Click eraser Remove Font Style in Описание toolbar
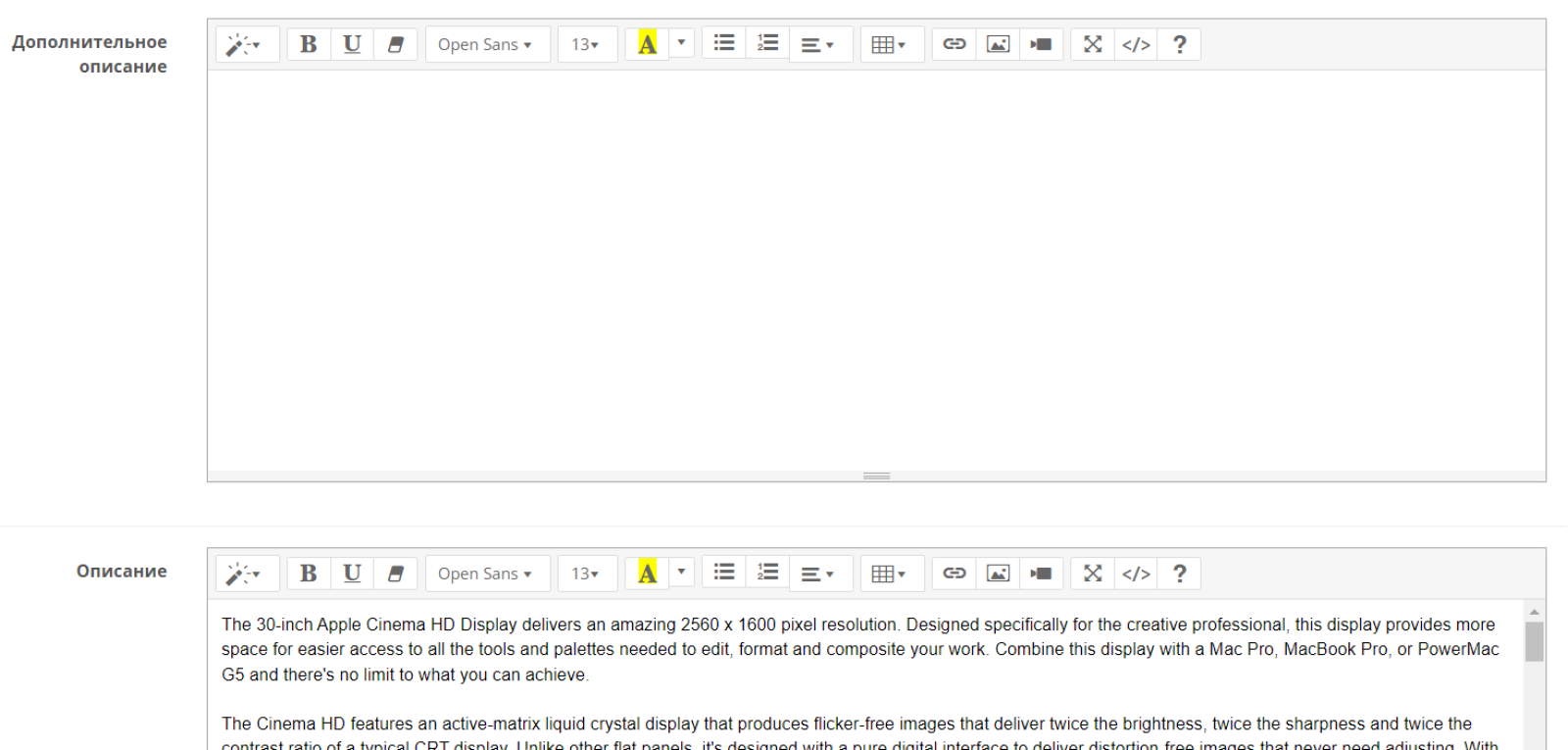This screenshot has width=1568, height=750. [396, 574]
